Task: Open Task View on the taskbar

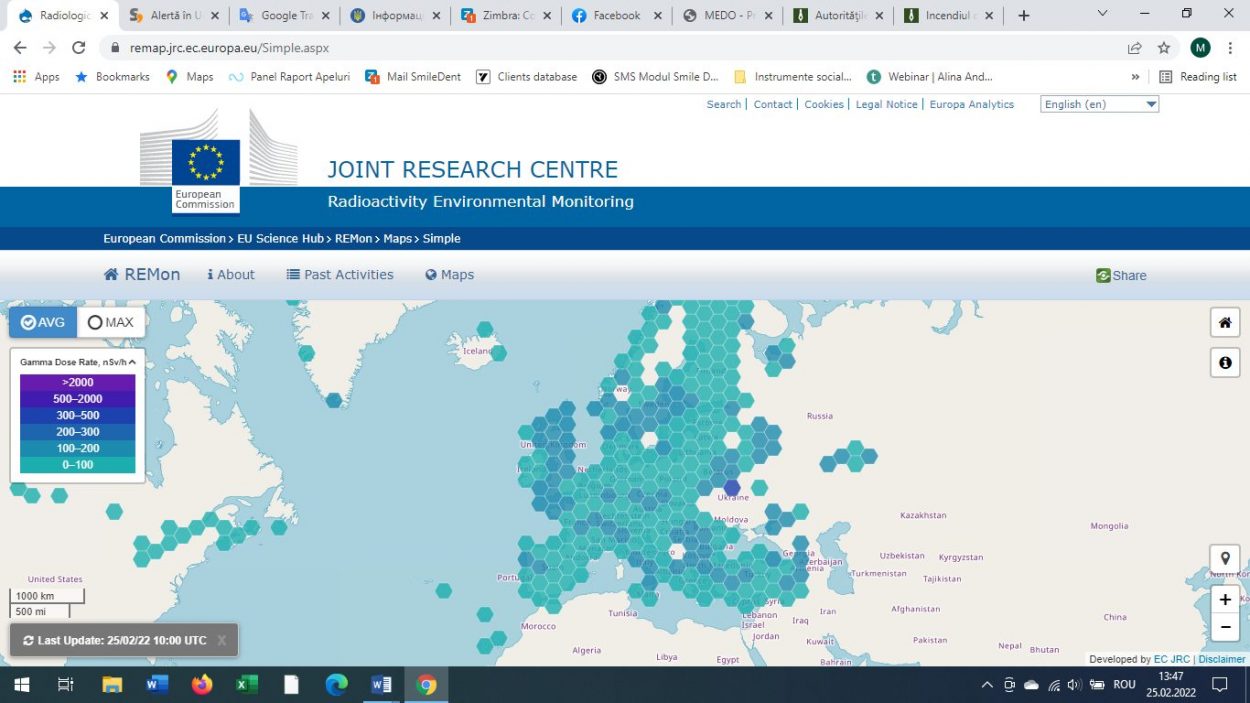Action: coord(66,685)
